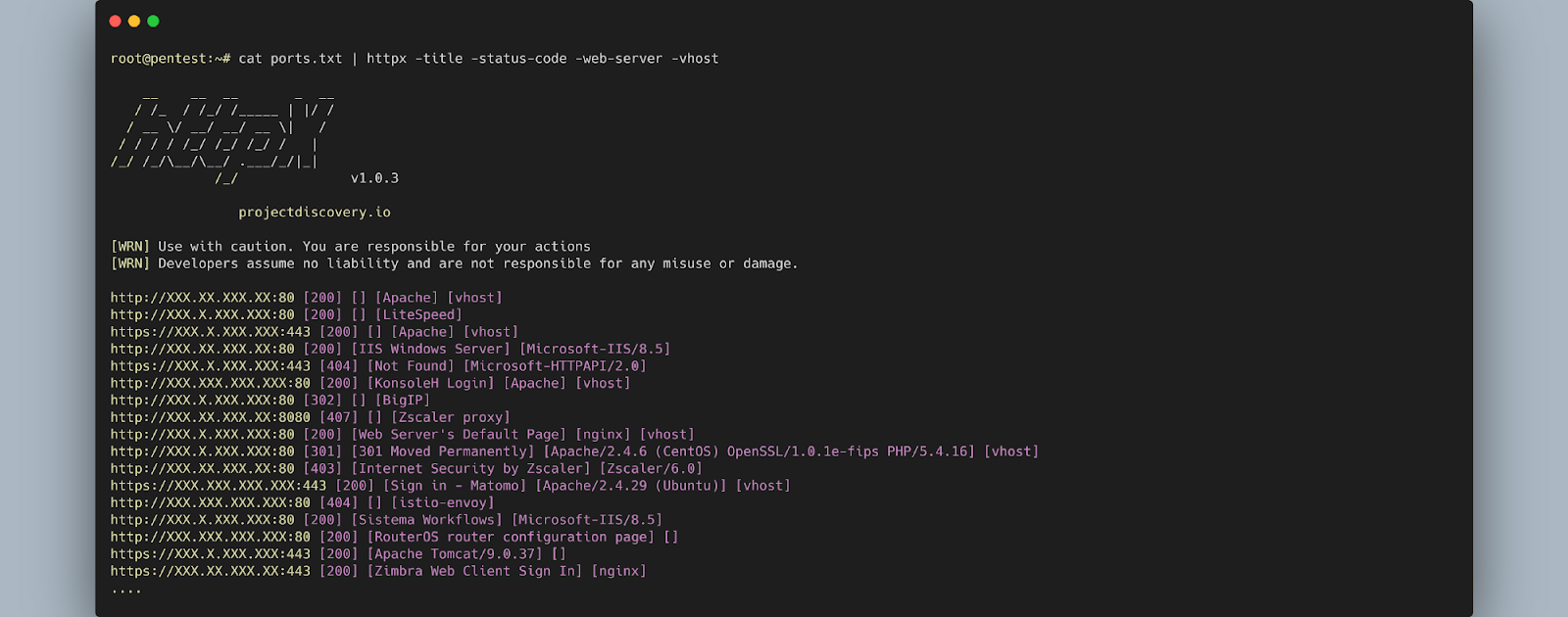Screen dimensions: 1568x617
Task: Click the 301 Moved Permanently result line
Action: pyautogui.click(x=574, y=451)
